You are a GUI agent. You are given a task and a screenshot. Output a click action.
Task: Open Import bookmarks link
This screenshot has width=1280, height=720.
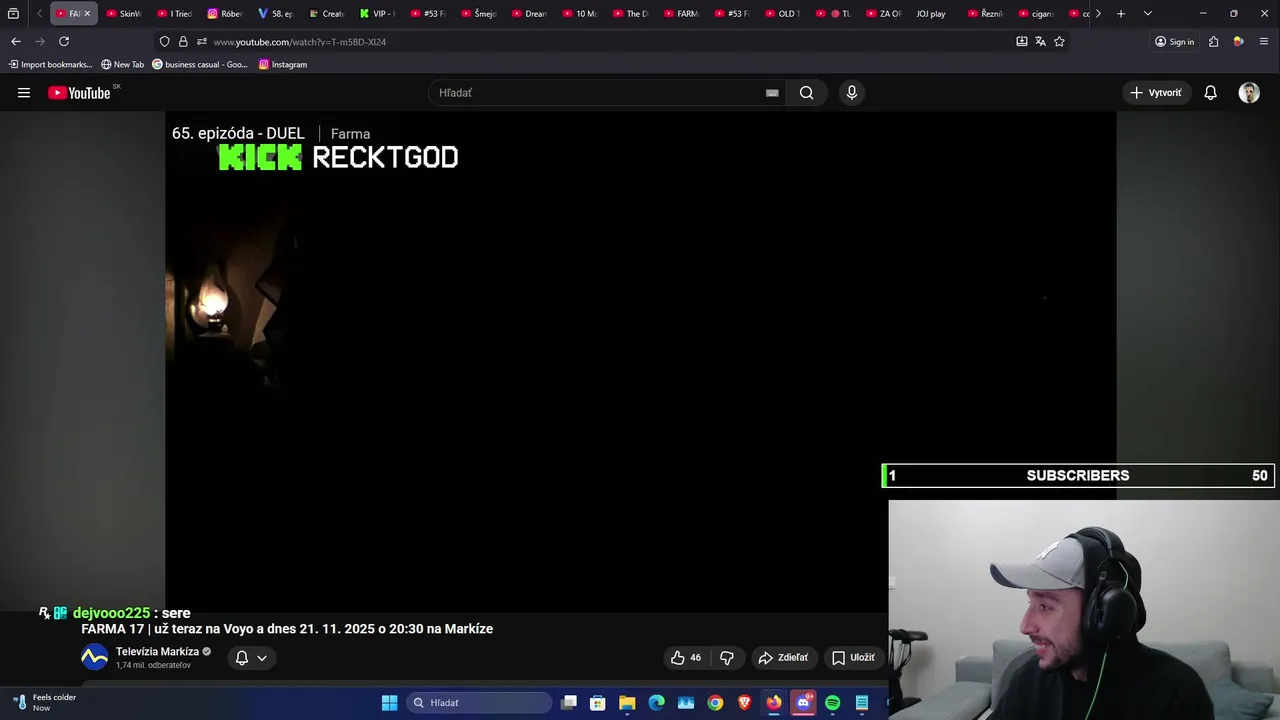50,64
